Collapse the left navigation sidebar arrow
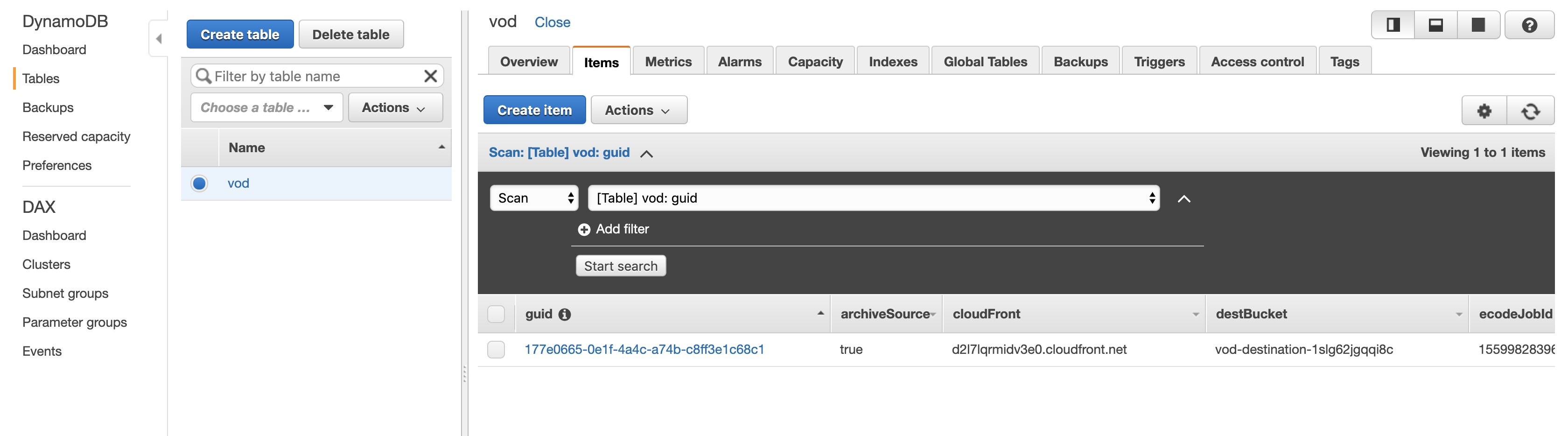This screenshot has height=436, width=1568. [x=159, y=39]
